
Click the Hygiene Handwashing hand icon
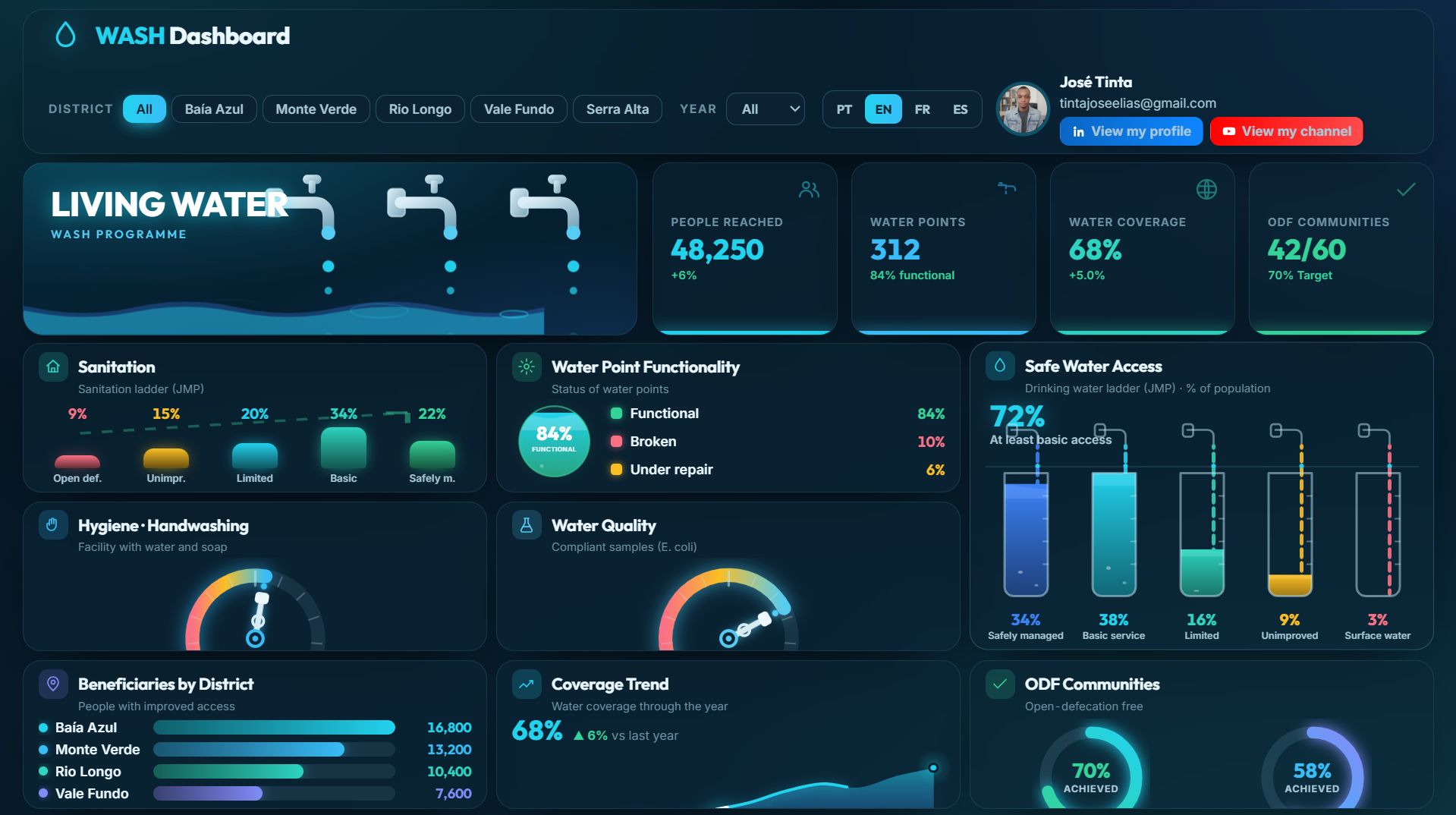52,525
